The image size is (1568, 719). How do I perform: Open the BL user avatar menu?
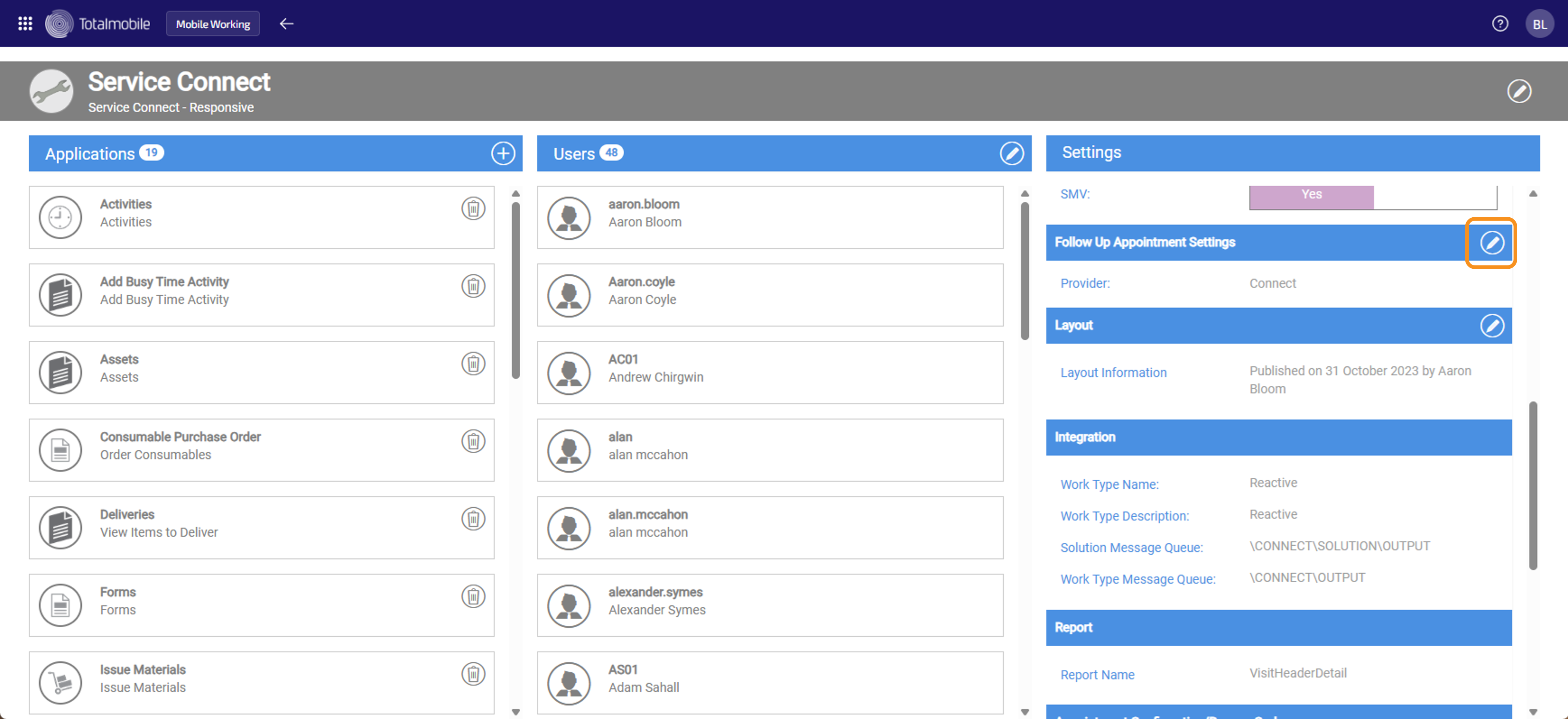click(1539, 24)
